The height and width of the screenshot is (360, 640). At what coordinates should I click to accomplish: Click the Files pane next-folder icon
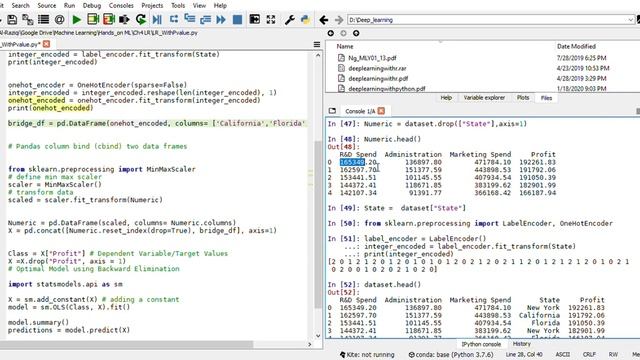[x=343, y=33]
